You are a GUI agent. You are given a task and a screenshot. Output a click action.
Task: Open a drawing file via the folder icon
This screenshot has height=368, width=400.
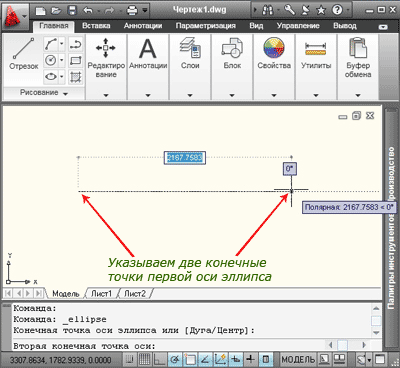pos(56,11)
